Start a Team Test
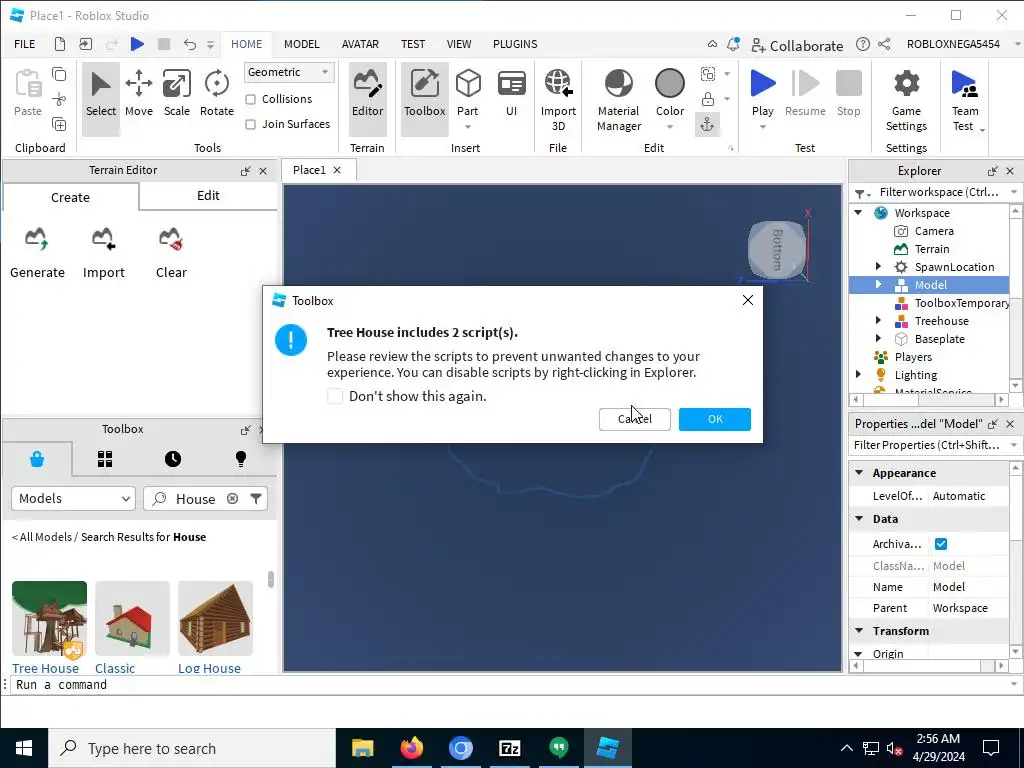The height and width of the screenshot is (768, 1024). pos(965,99)
